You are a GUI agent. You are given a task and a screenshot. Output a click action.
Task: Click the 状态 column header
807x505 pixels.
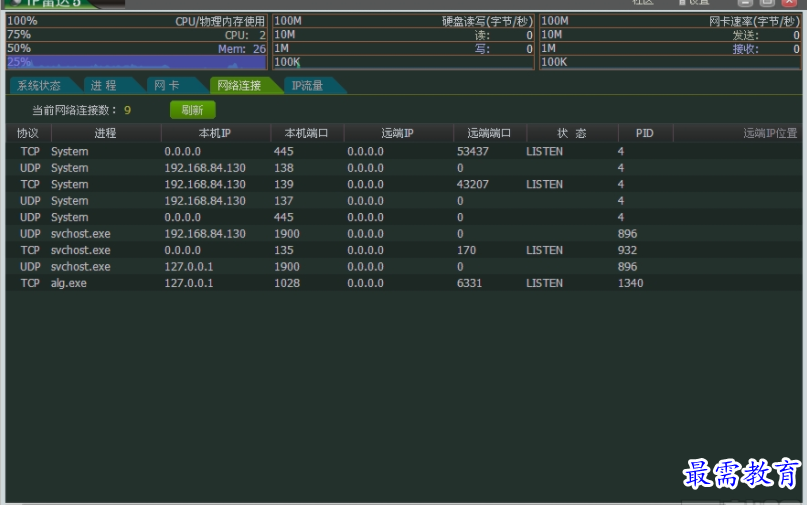click(x=572, y=133)
